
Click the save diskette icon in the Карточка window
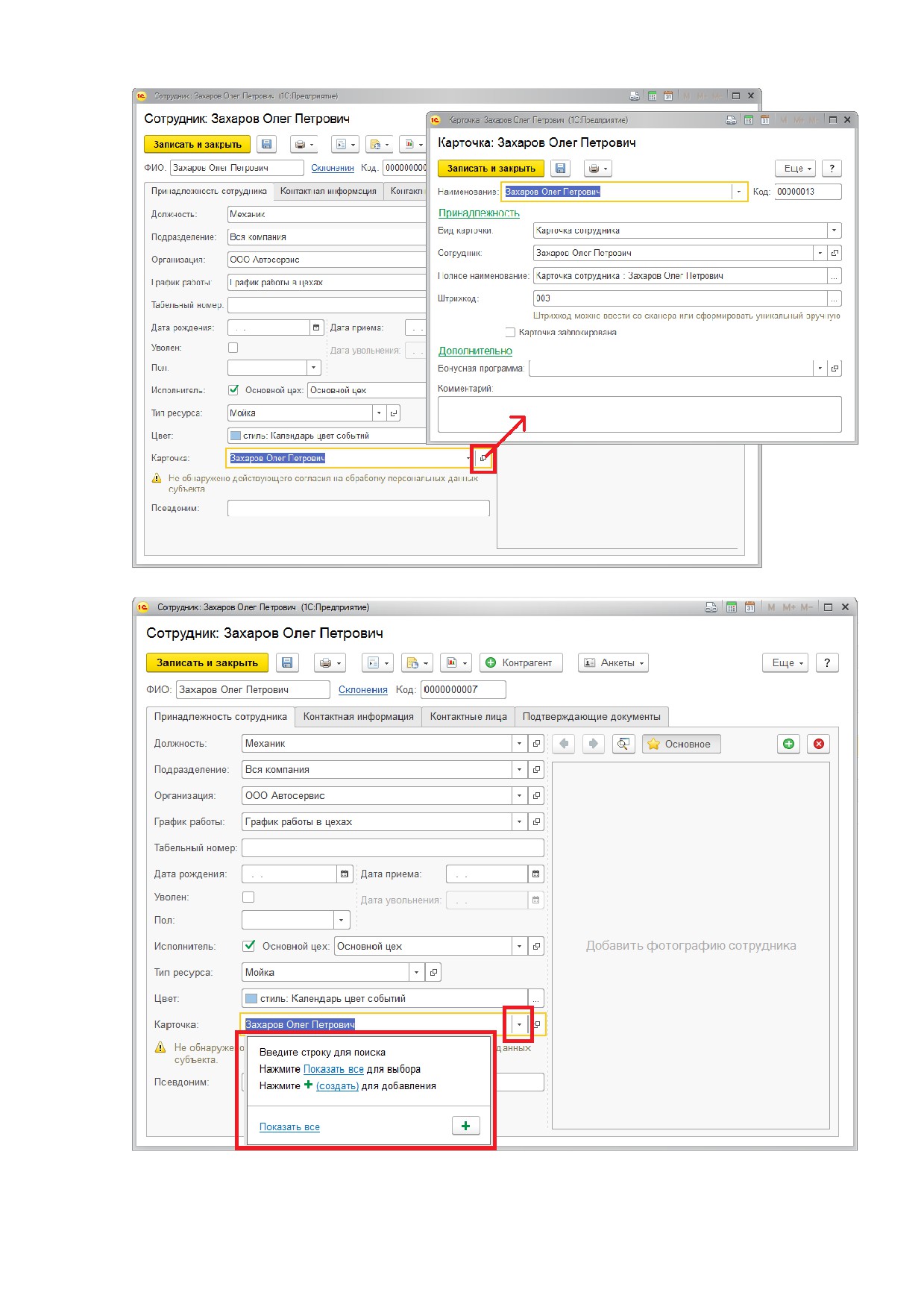click(x=561, y=169)
